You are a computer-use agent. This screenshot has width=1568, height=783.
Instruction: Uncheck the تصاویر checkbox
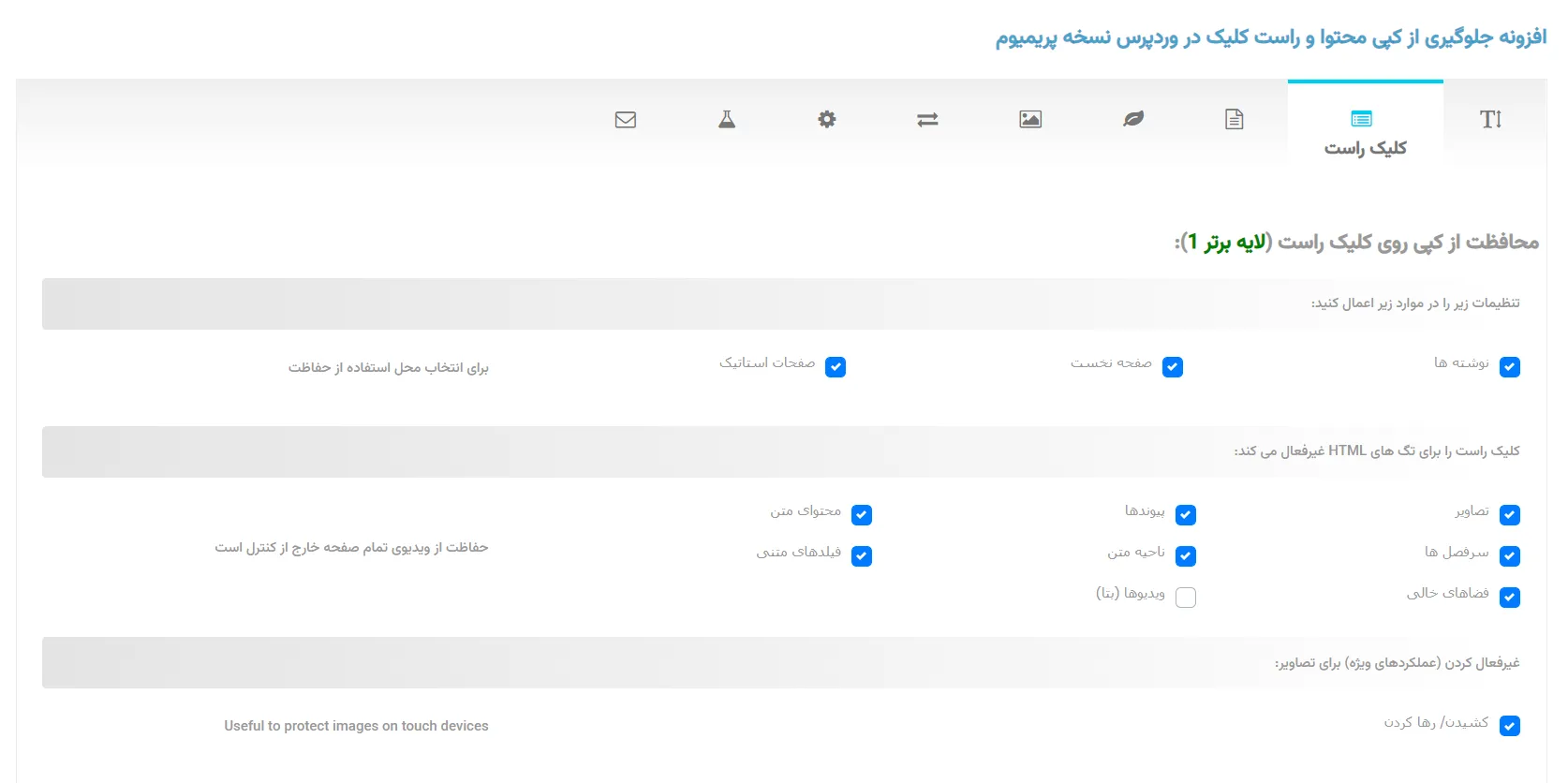coord(1510,515)
